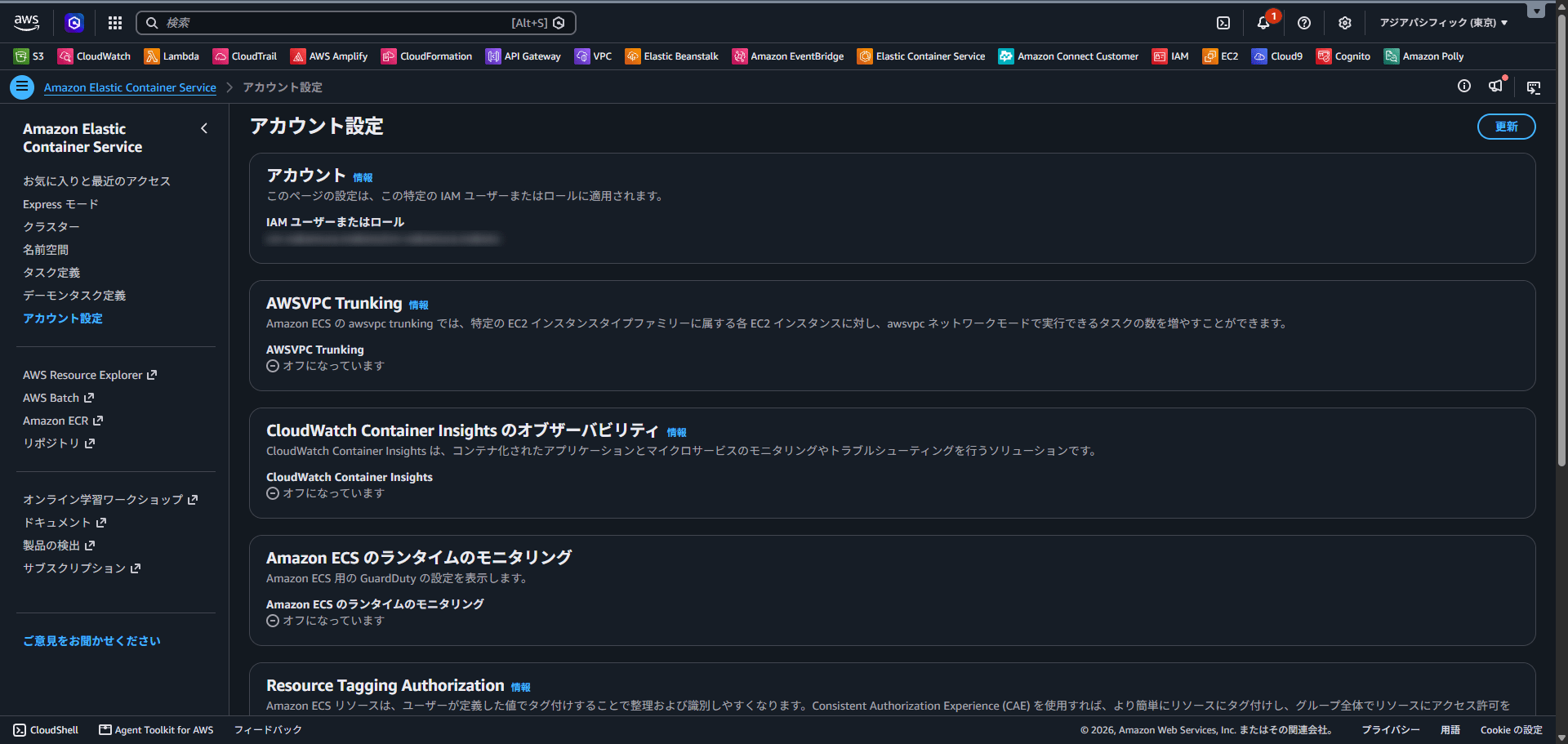Viewport: 1568px width, 744px height.
Task: Open the announcements megaphone icon
Action: pyautogui.click(x=1496, y=87)
